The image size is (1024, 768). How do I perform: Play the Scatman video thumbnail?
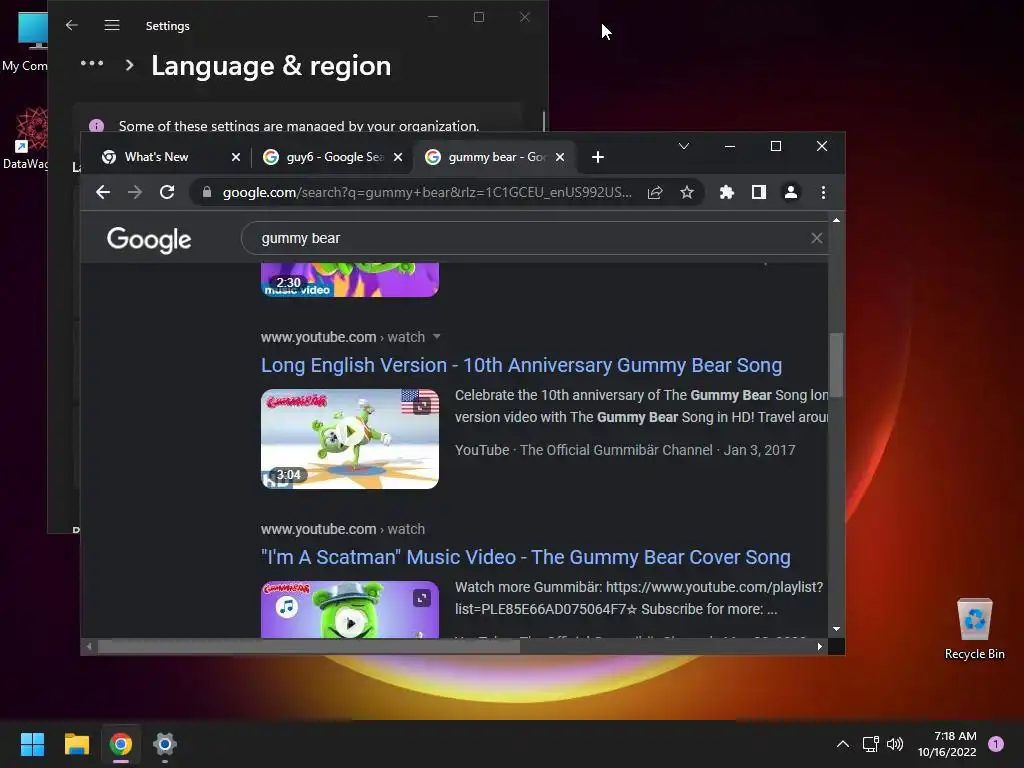(x=349, y=609)
